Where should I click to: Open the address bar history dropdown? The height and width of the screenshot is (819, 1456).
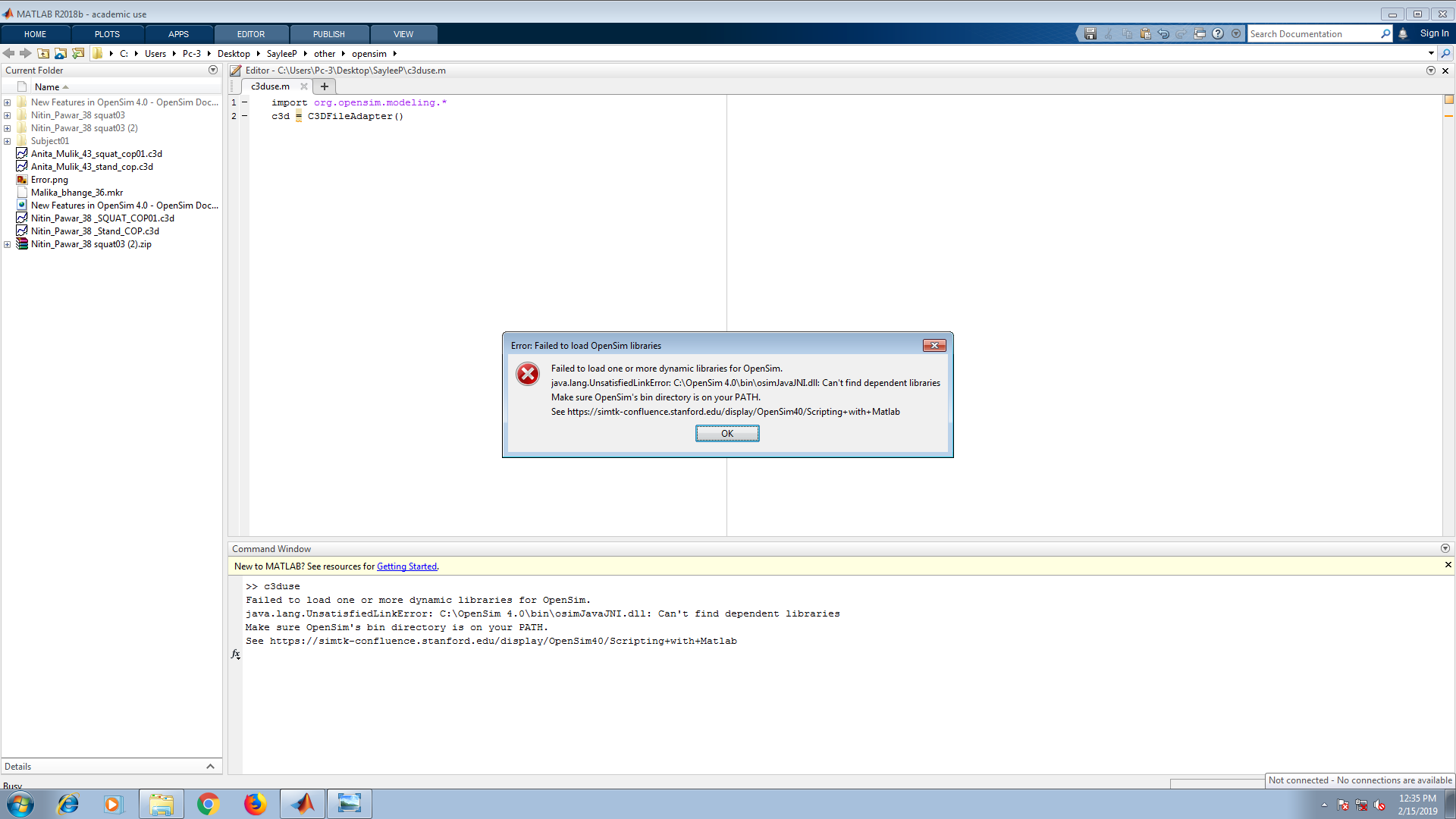coord(1431,53)
